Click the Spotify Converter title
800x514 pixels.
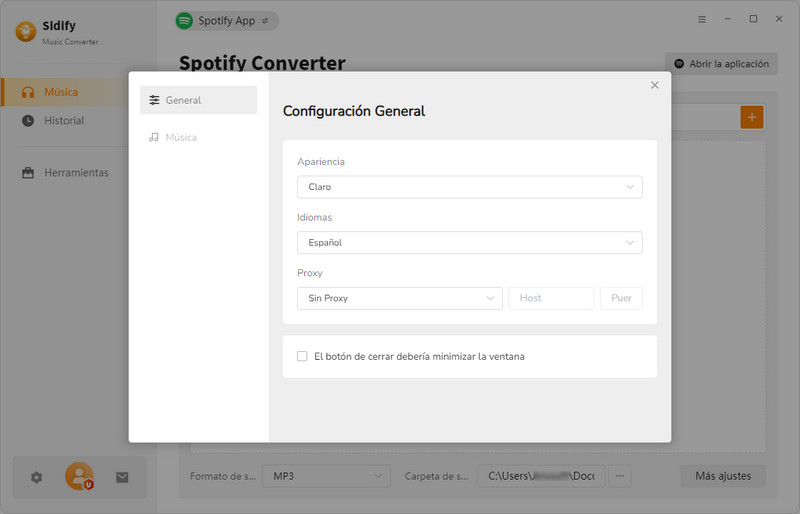262,63
